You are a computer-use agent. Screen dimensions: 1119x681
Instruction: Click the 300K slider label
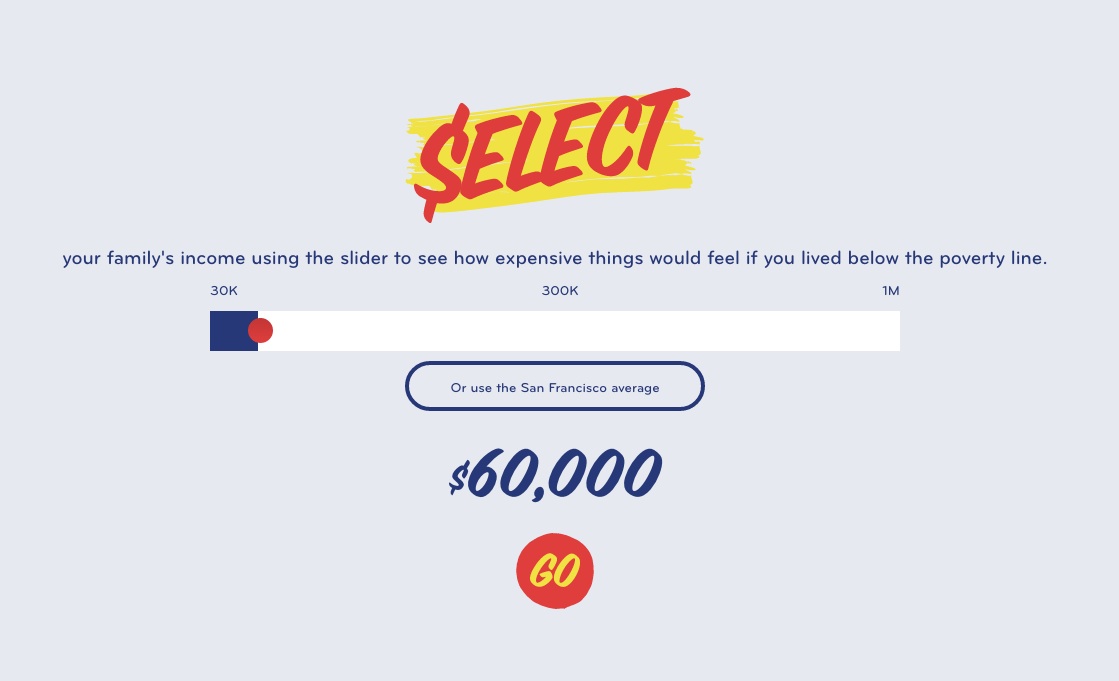click(x=560, y=291)
